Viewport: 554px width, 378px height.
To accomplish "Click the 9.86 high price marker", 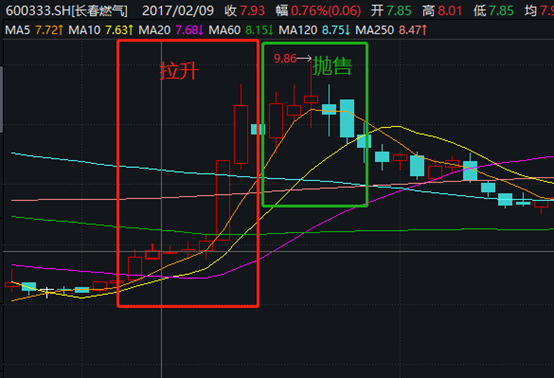I will click(x=285, y=58).
